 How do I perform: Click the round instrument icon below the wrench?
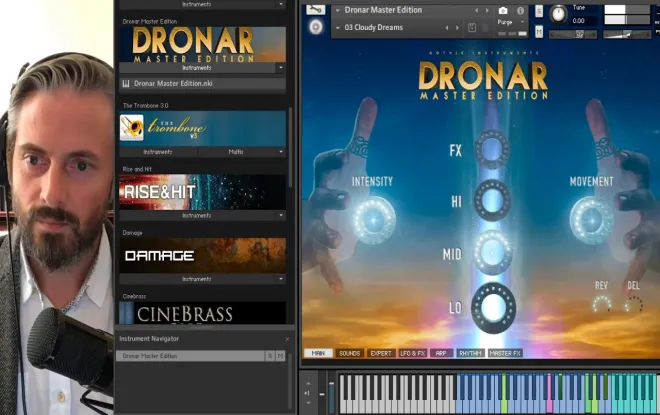(316, 27)
